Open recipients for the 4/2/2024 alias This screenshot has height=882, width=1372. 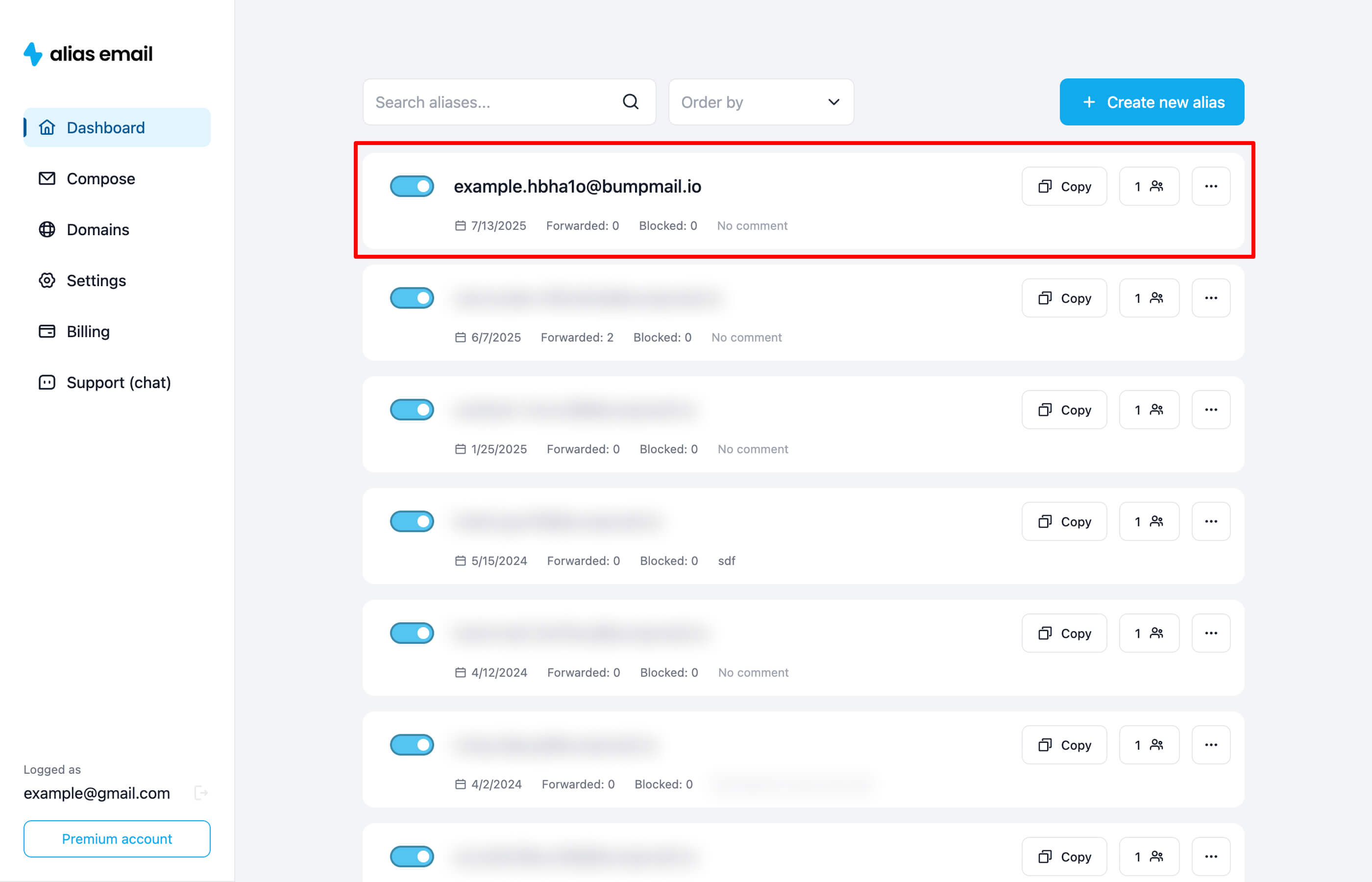(x=1149, y=744)
